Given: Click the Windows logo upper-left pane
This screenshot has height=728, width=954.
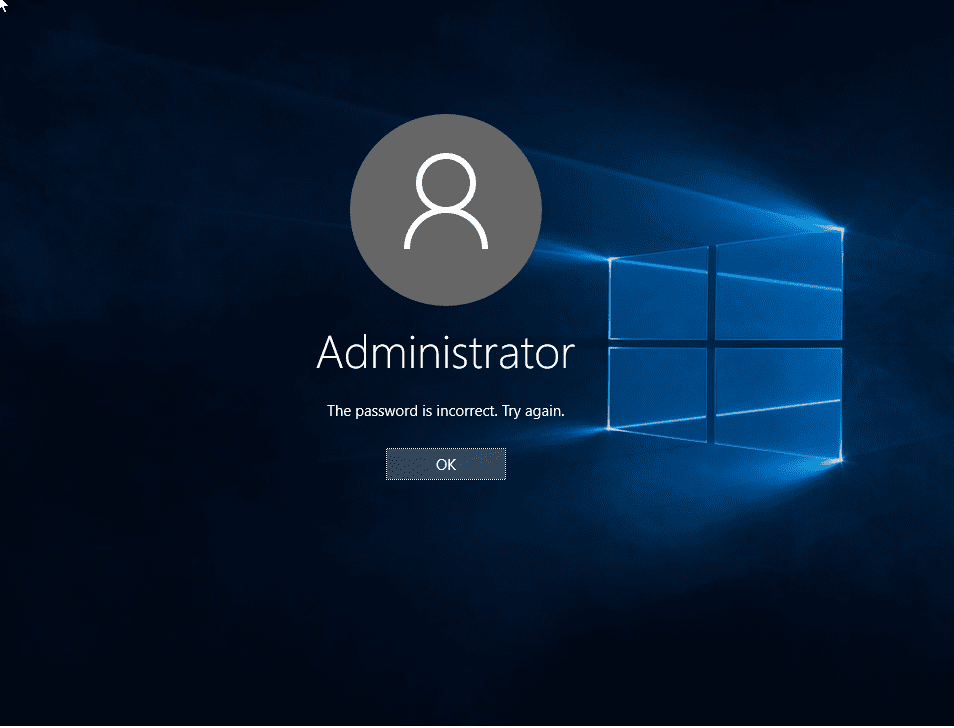Looking at the screenshot, I should pyautogui.click(x=658, y=296).
